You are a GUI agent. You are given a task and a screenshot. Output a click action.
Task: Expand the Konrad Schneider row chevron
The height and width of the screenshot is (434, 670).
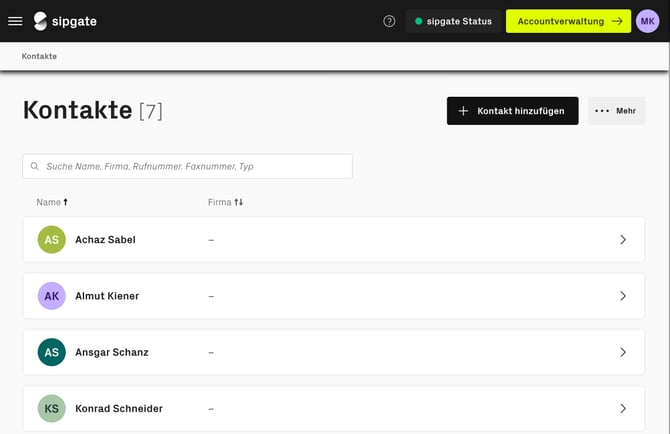pos(623,408)
